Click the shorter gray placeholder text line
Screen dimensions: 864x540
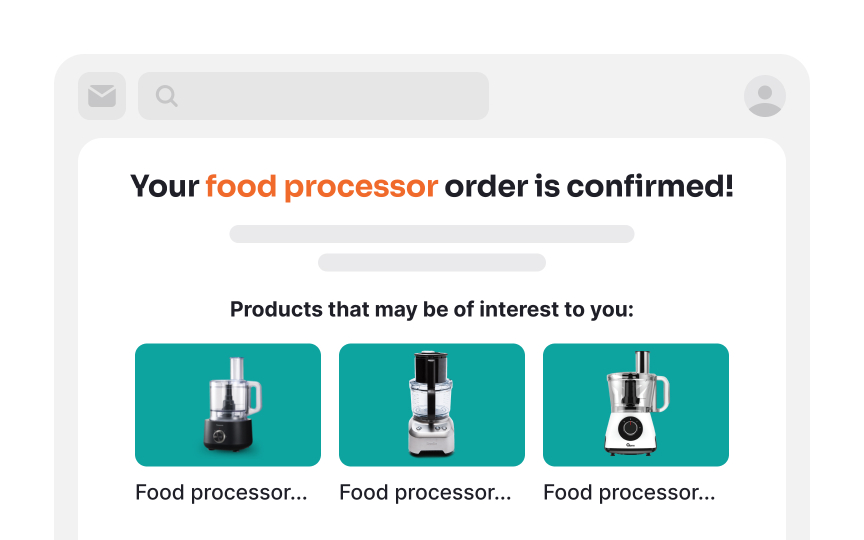[431, 262]
